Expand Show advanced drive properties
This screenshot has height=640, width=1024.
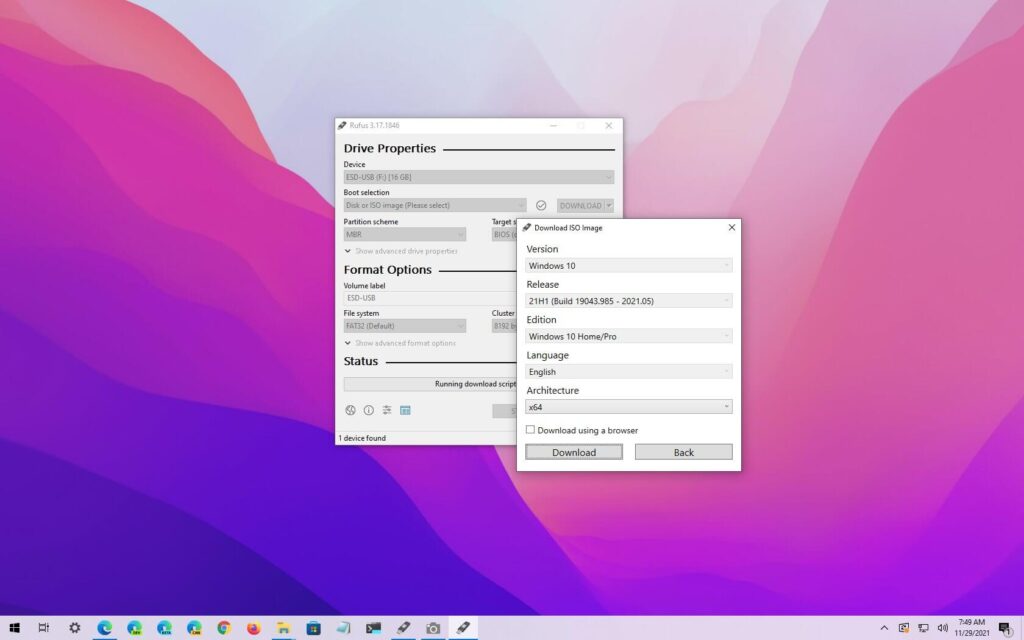point(401,251)
